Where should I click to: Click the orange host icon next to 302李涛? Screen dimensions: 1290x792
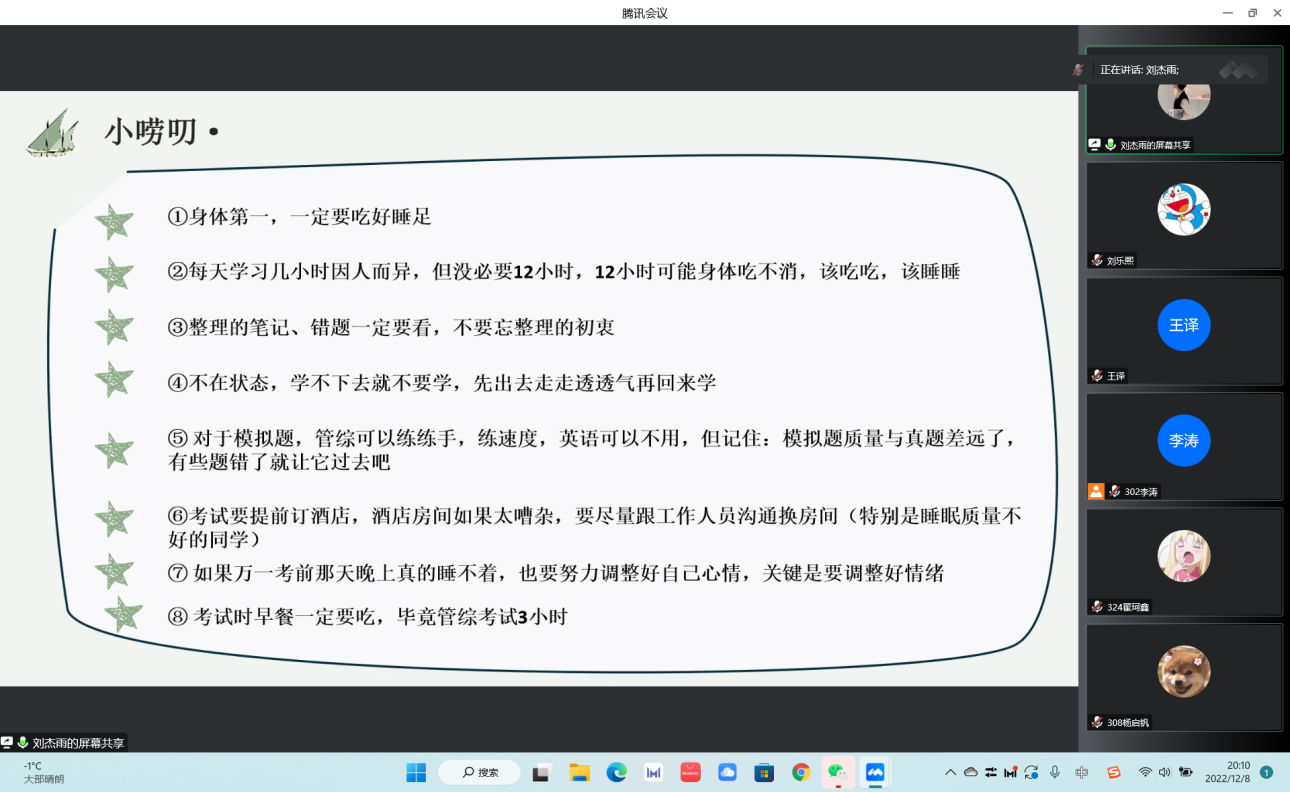[1096, 491]
